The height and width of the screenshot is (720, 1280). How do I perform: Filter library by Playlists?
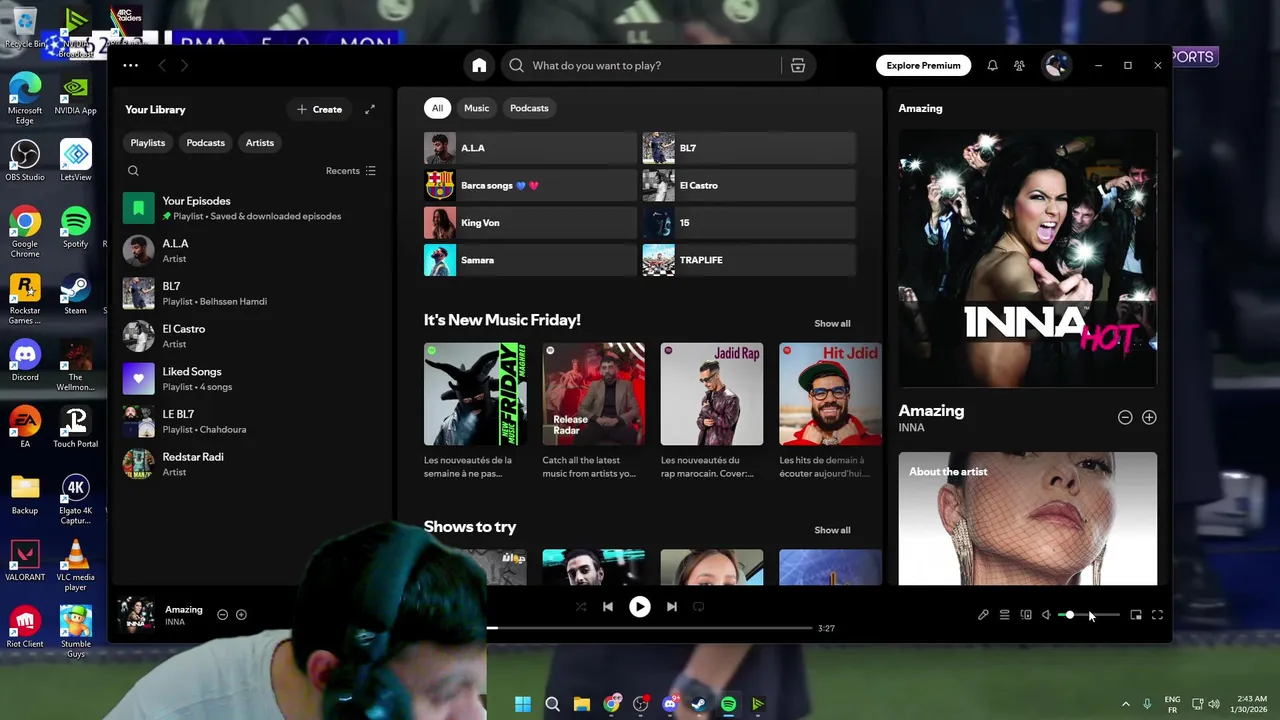pyautogui.click(x=148, y=142)
